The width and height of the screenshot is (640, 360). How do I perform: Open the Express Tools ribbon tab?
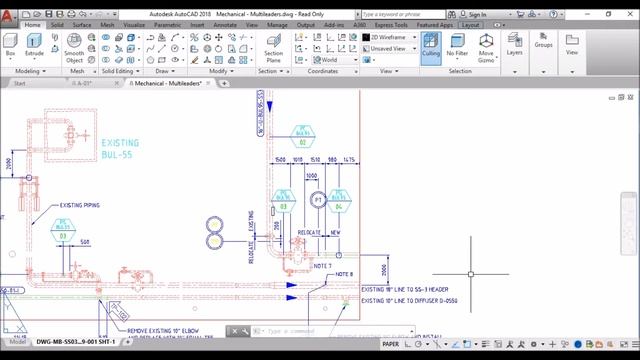pos(391,25)
